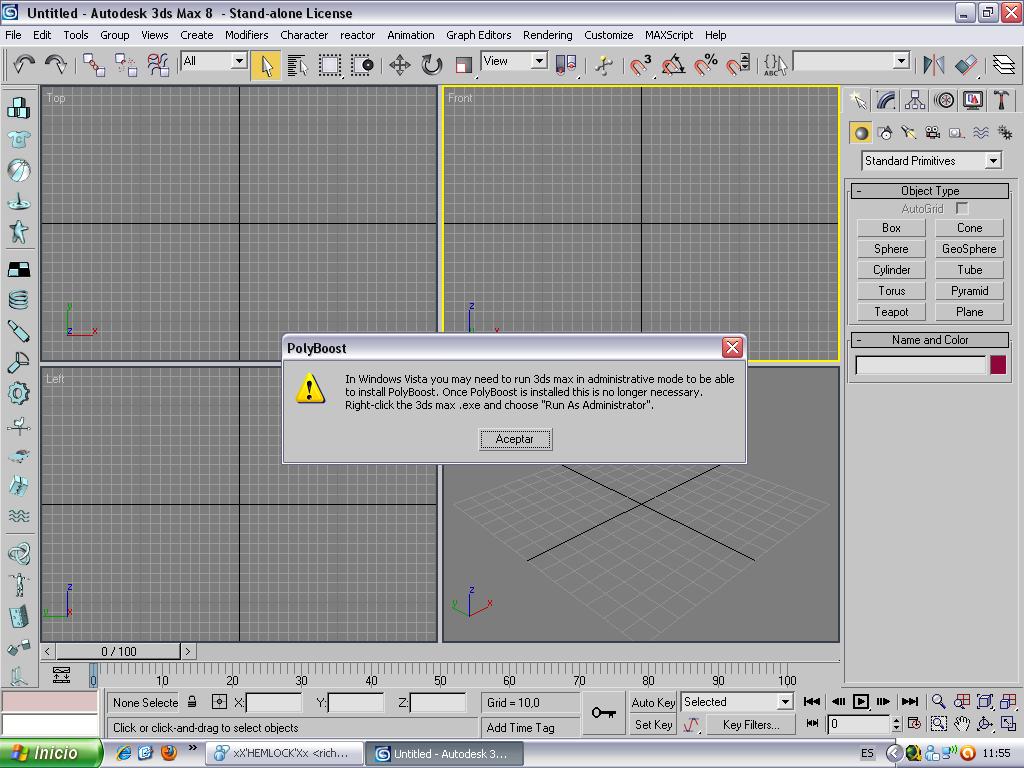
Task: Click the Play Animation button
Action: point(861,701)
